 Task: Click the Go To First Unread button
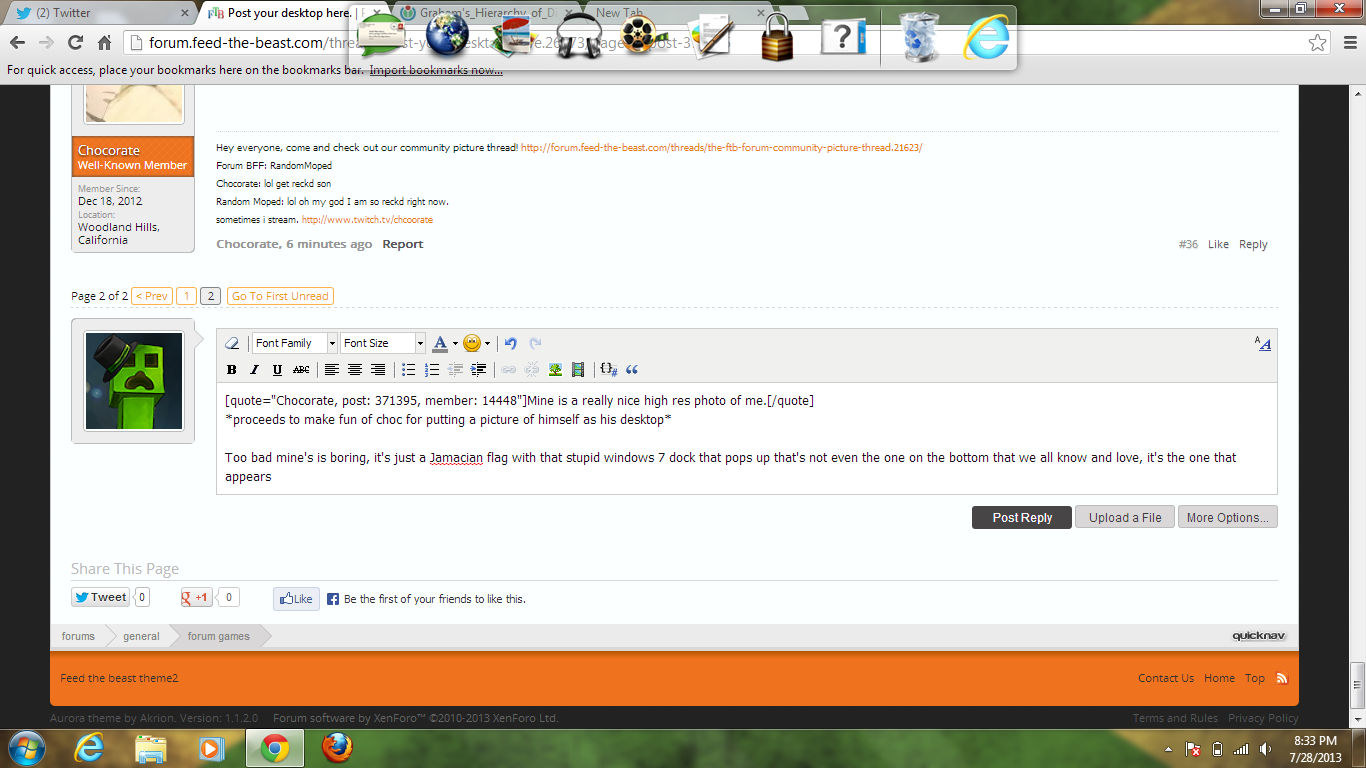click(280, 296)
